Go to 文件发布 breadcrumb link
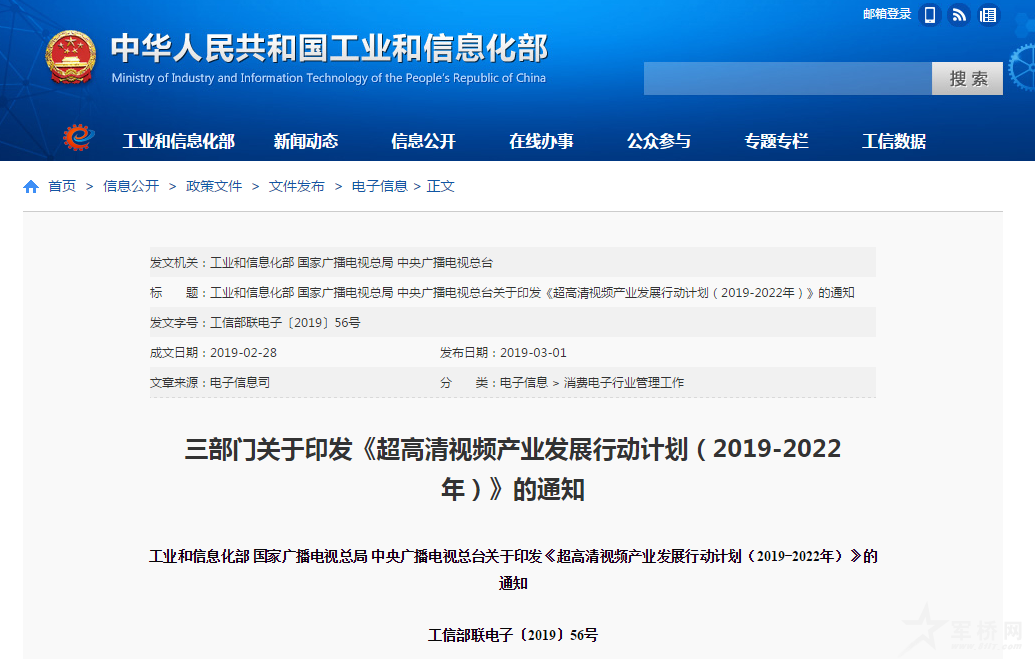 [297, 186]
